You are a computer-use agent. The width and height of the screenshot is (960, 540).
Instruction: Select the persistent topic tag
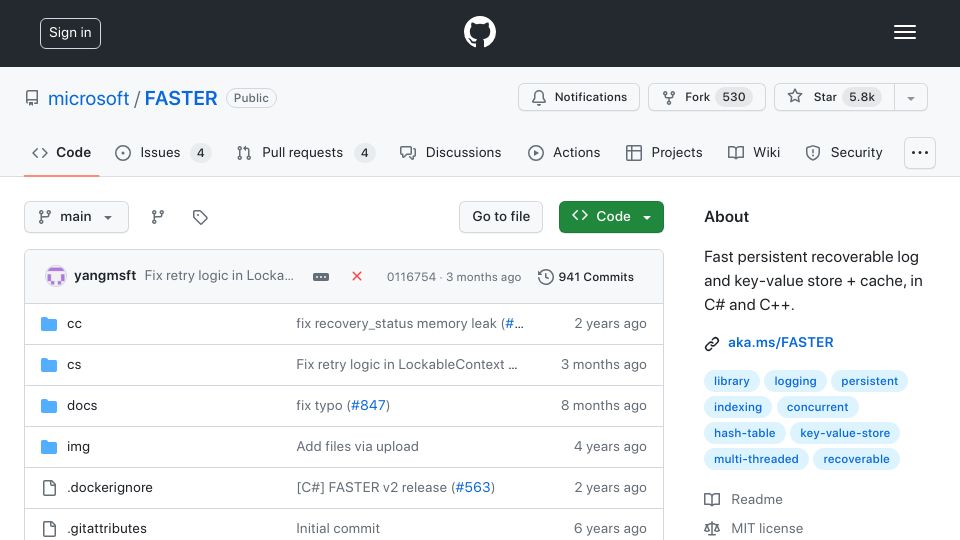[x=869, y=381]
